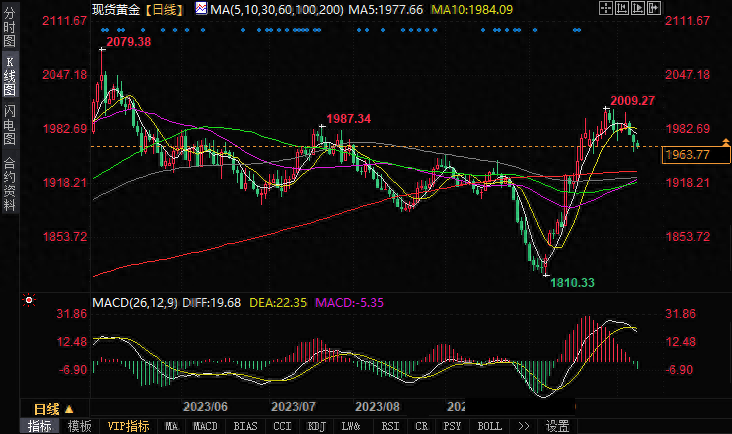
Task: Select the CCI indicator
Action: coord(282,426)
